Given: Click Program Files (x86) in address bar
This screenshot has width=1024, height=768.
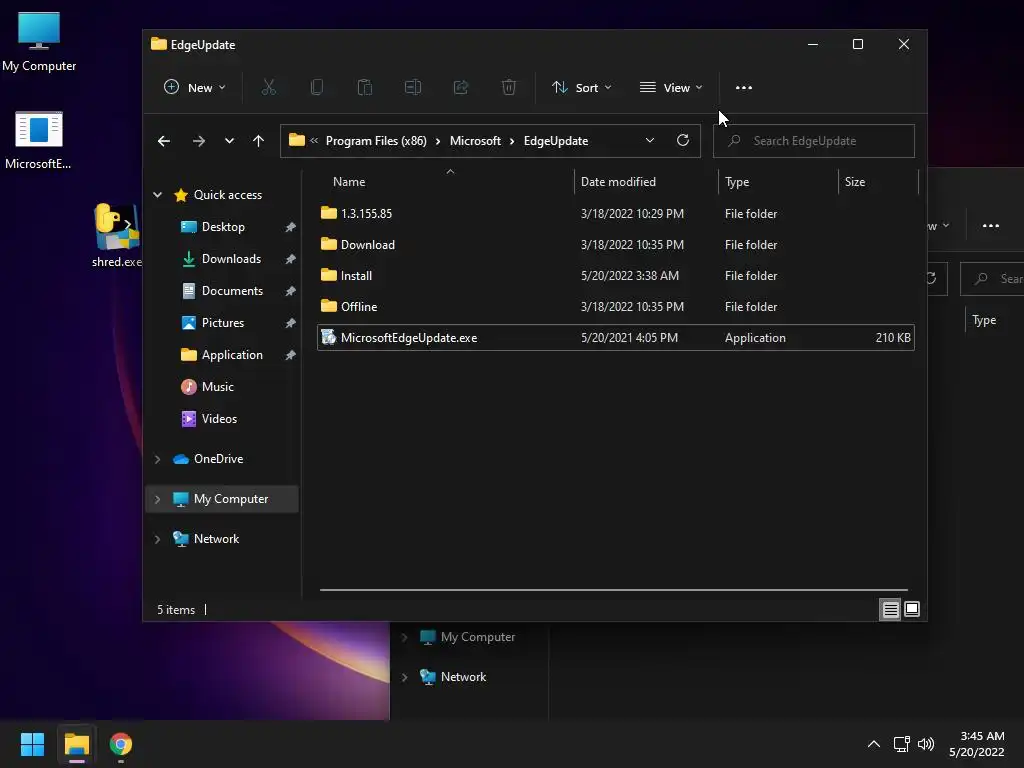Looking at the screenshot, I should pyautogui.click(x=376, y=141).
